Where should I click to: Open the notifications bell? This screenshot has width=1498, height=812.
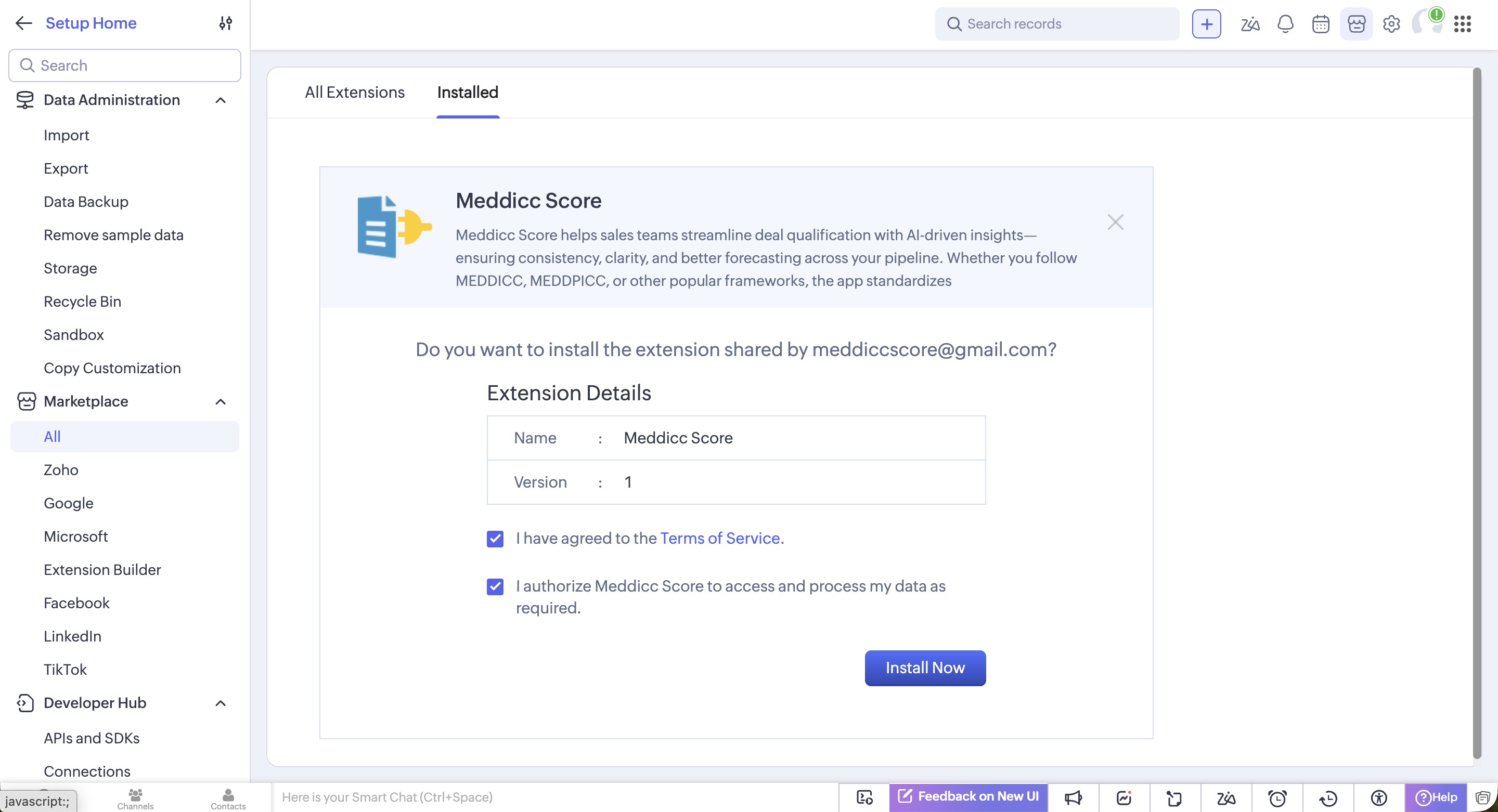pyautogui.click(x=1285, y=24)
